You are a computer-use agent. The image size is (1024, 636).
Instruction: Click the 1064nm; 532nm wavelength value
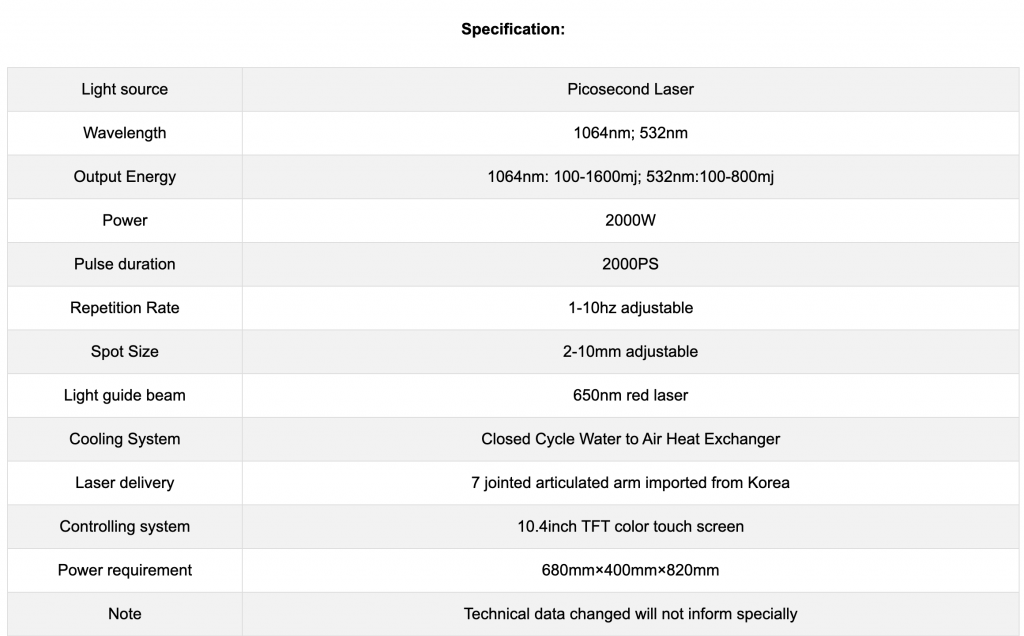[x=630, y=133]
